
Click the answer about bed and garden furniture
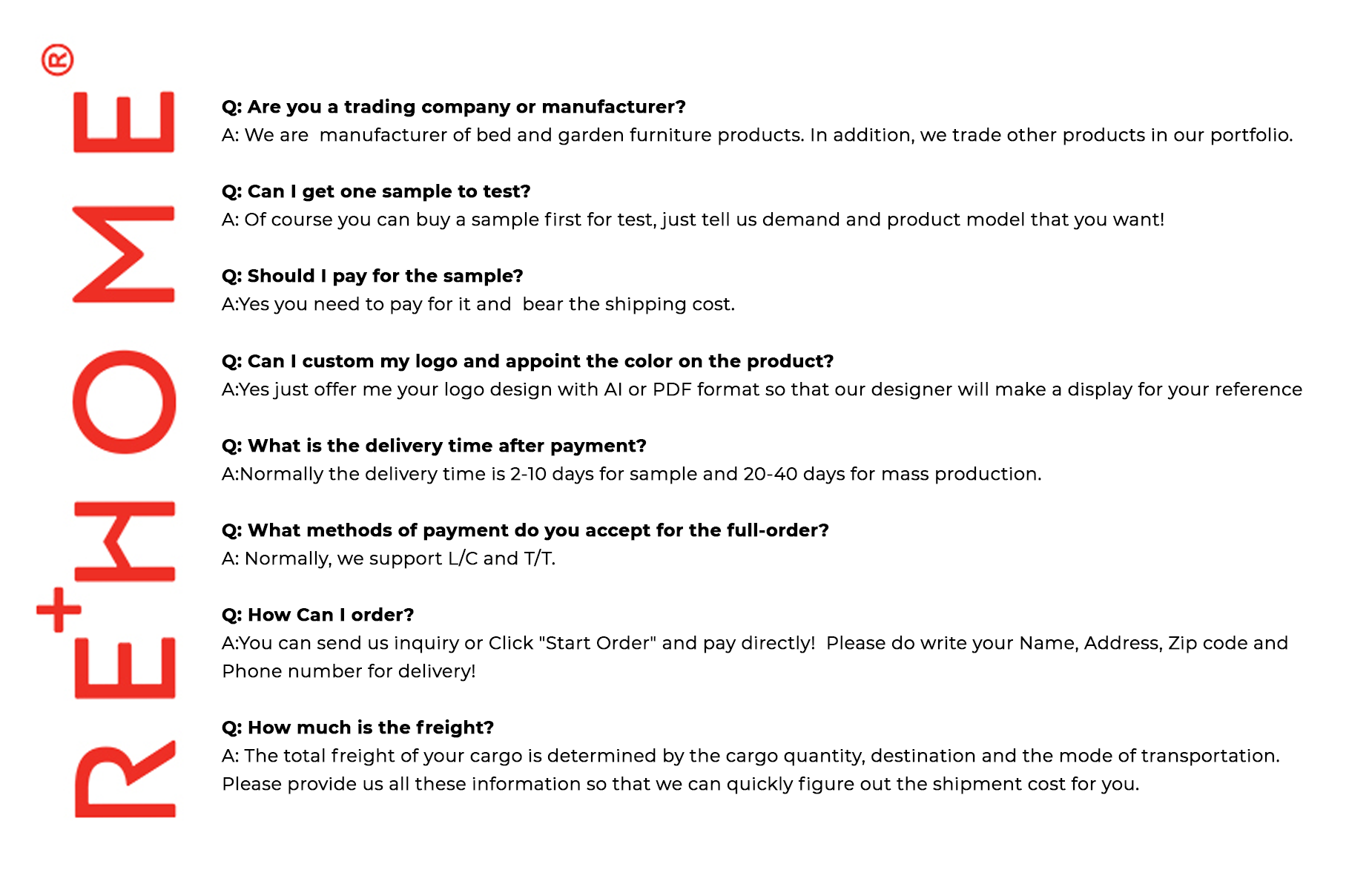[x=756, y=135]
